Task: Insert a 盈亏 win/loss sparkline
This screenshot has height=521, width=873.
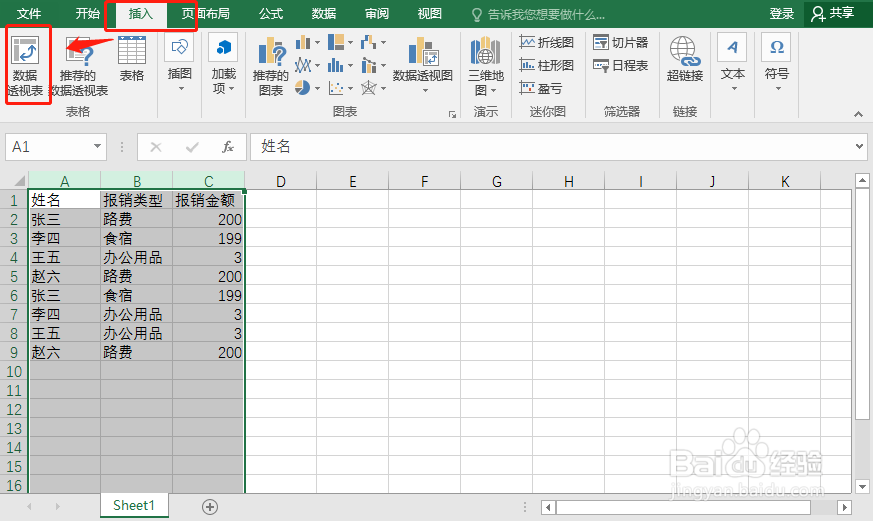Action: [x=541, y=88]
